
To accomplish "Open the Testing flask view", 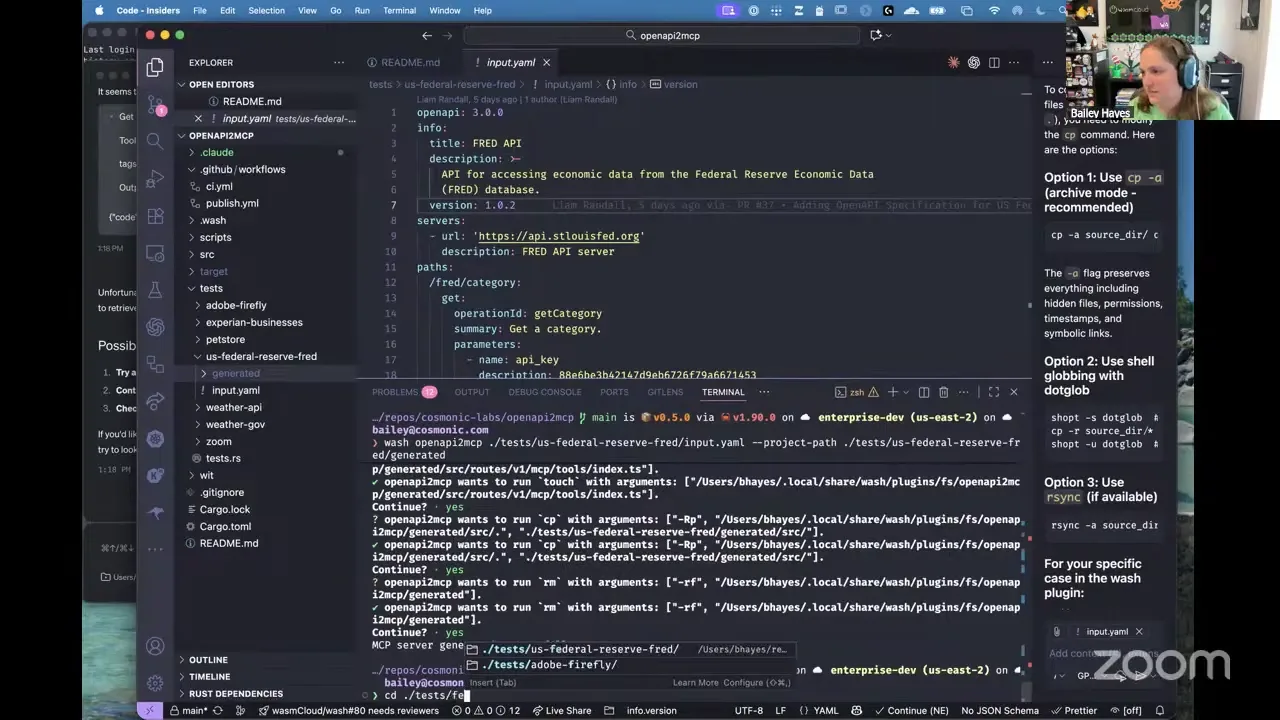I will point(155,290).
